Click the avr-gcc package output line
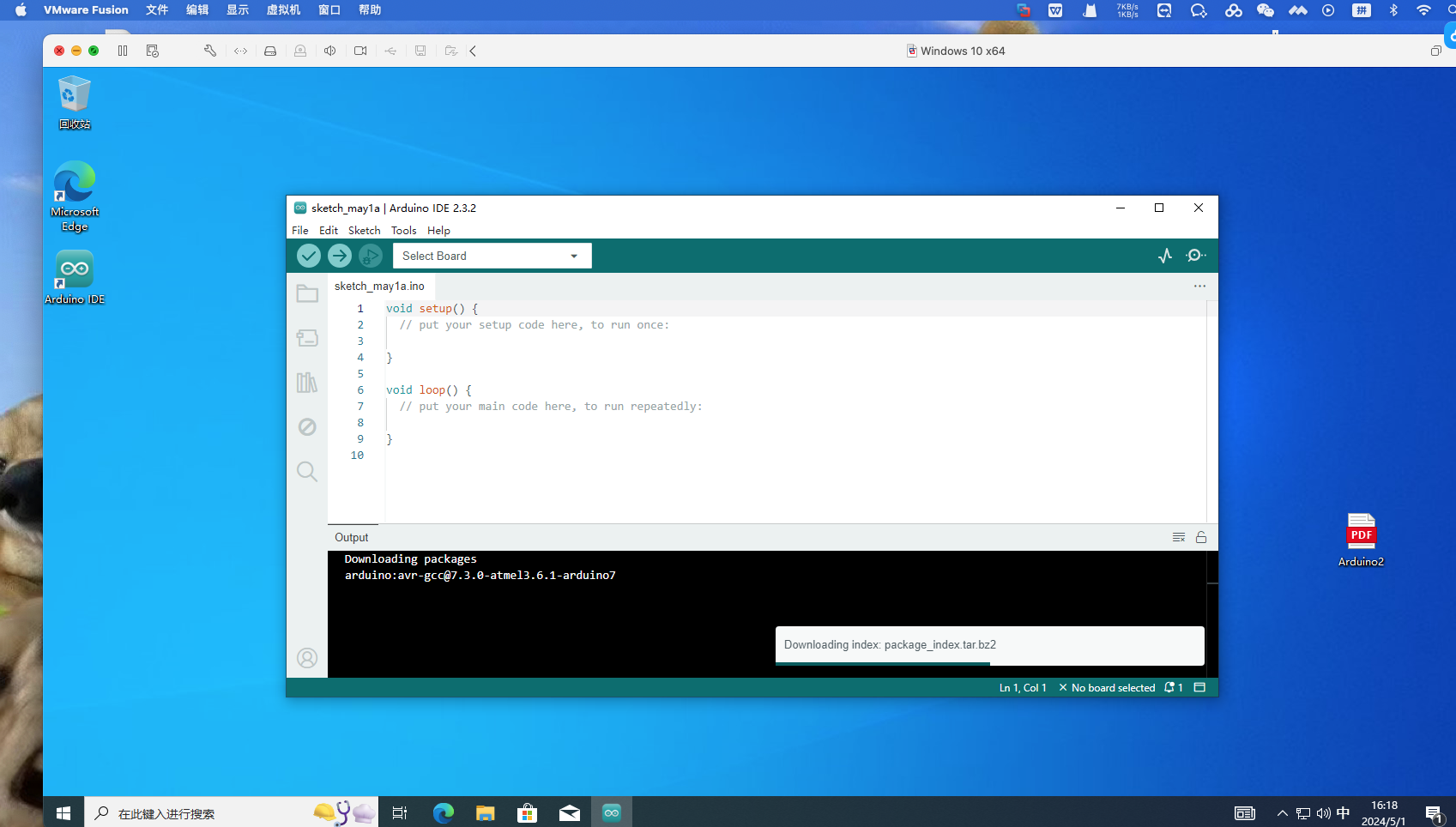Image resolution: width=1456 pixels, height=827 pixels. coord(480,576)
